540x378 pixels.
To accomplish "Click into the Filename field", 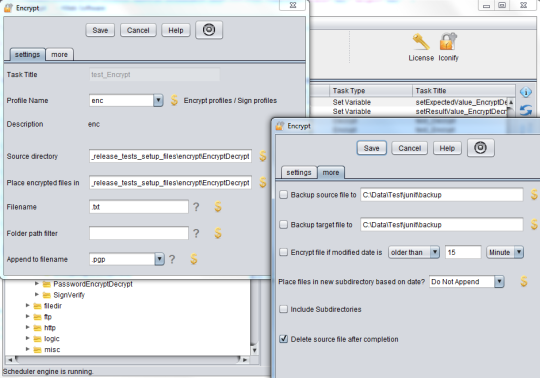I will pyautogui.click(x=139, y=207).
